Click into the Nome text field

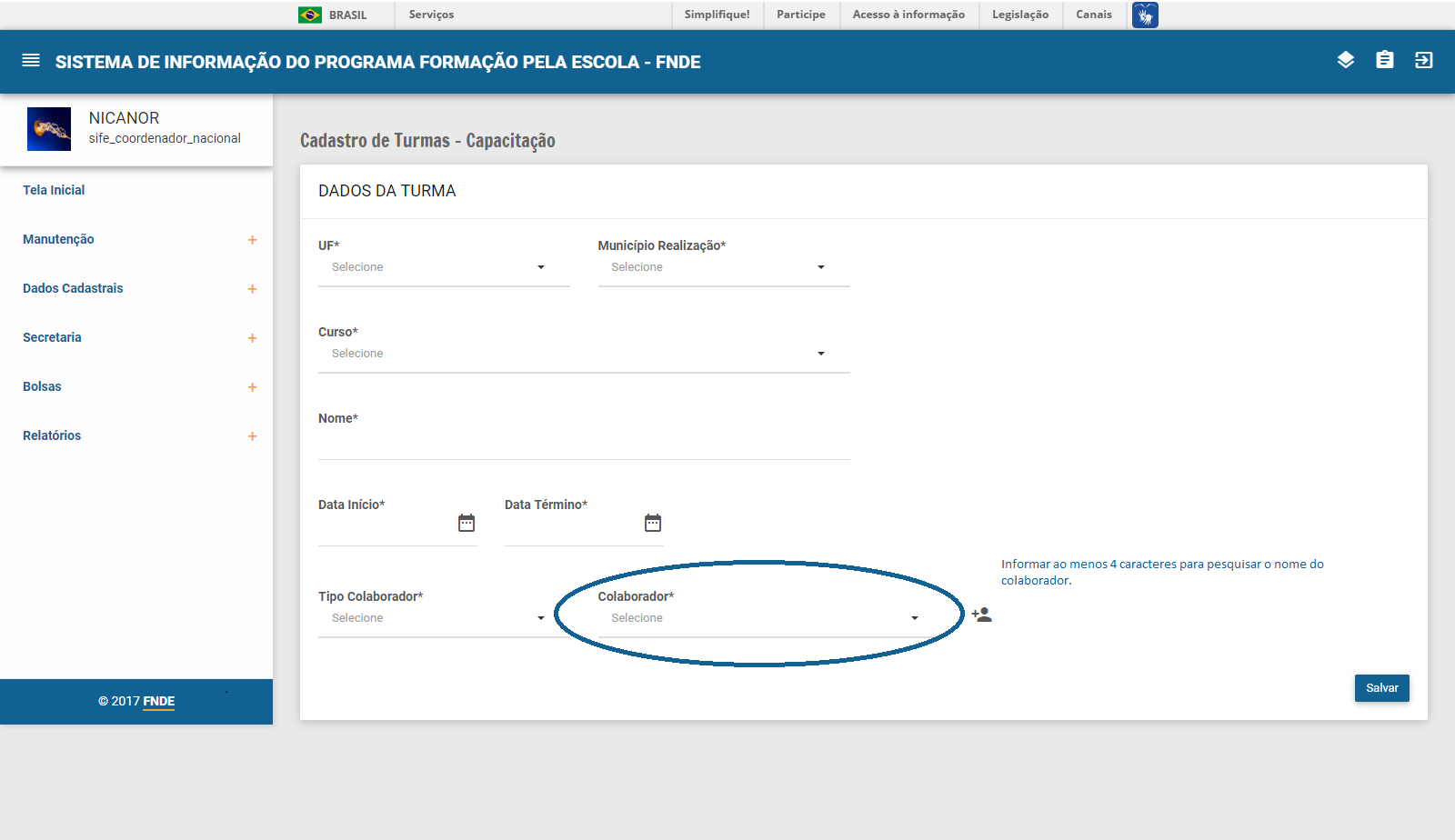[x=584, y=444]
